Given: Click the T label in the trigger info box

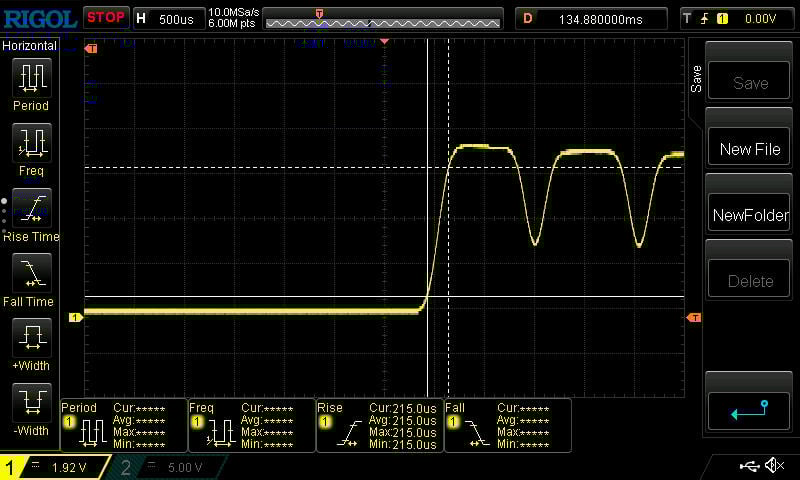Looking at the screenshot, I should click(687, 19).
